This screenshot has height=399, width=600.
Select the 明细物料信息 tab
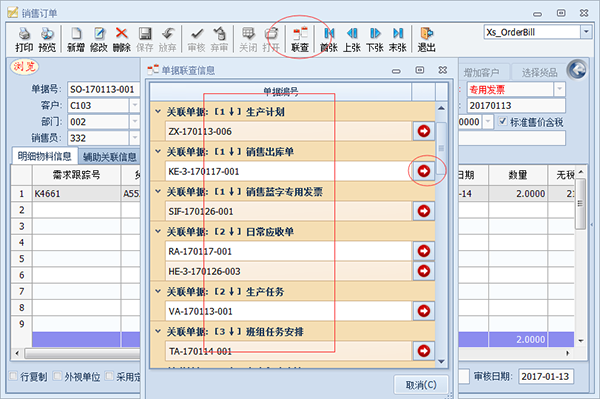point(44,156)
